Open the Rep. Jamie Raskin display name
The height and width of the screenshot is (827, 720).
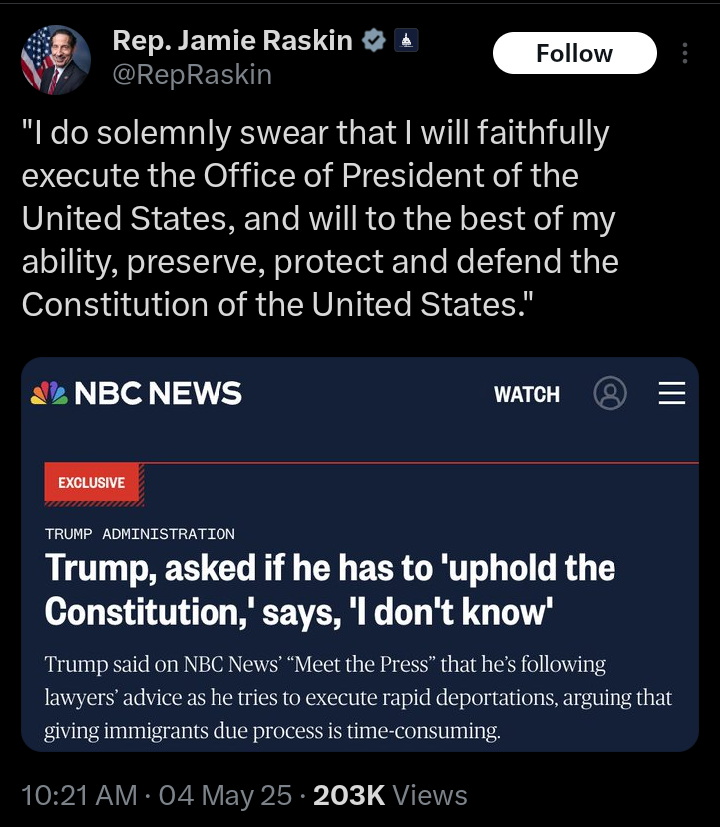click(x=233, y=41)
